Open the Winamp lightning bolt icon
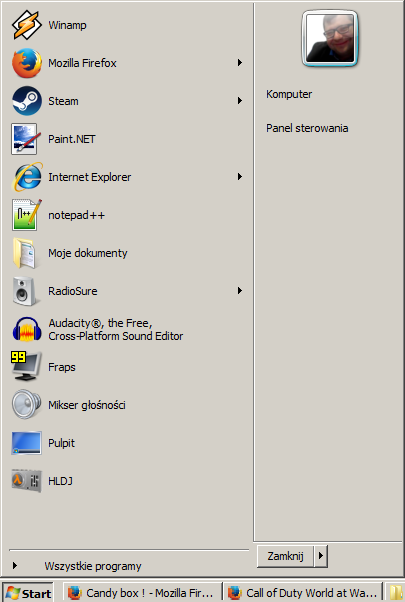The height and width of the screenshot is (602, 405). coord(26,25)
